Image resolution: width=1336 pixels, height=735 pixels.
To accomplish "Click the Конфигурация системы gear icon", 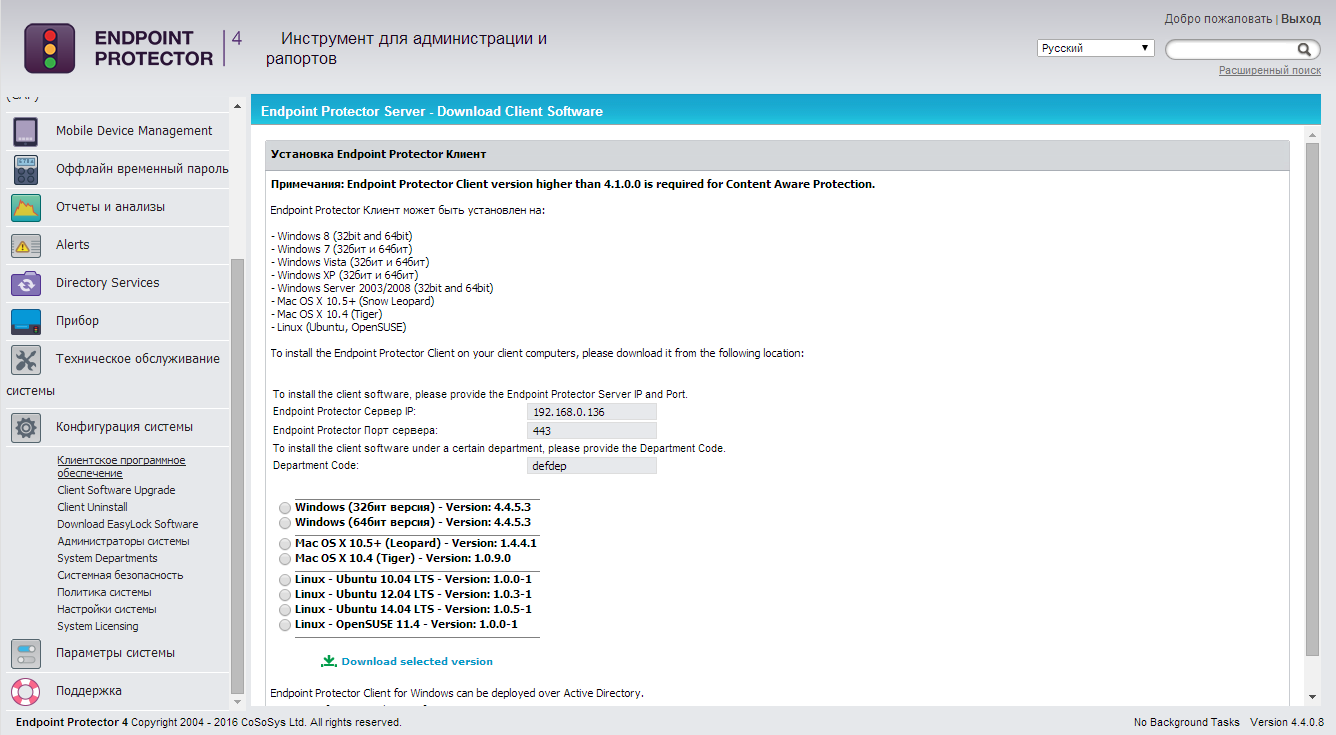I will click(x=26, y=427).
